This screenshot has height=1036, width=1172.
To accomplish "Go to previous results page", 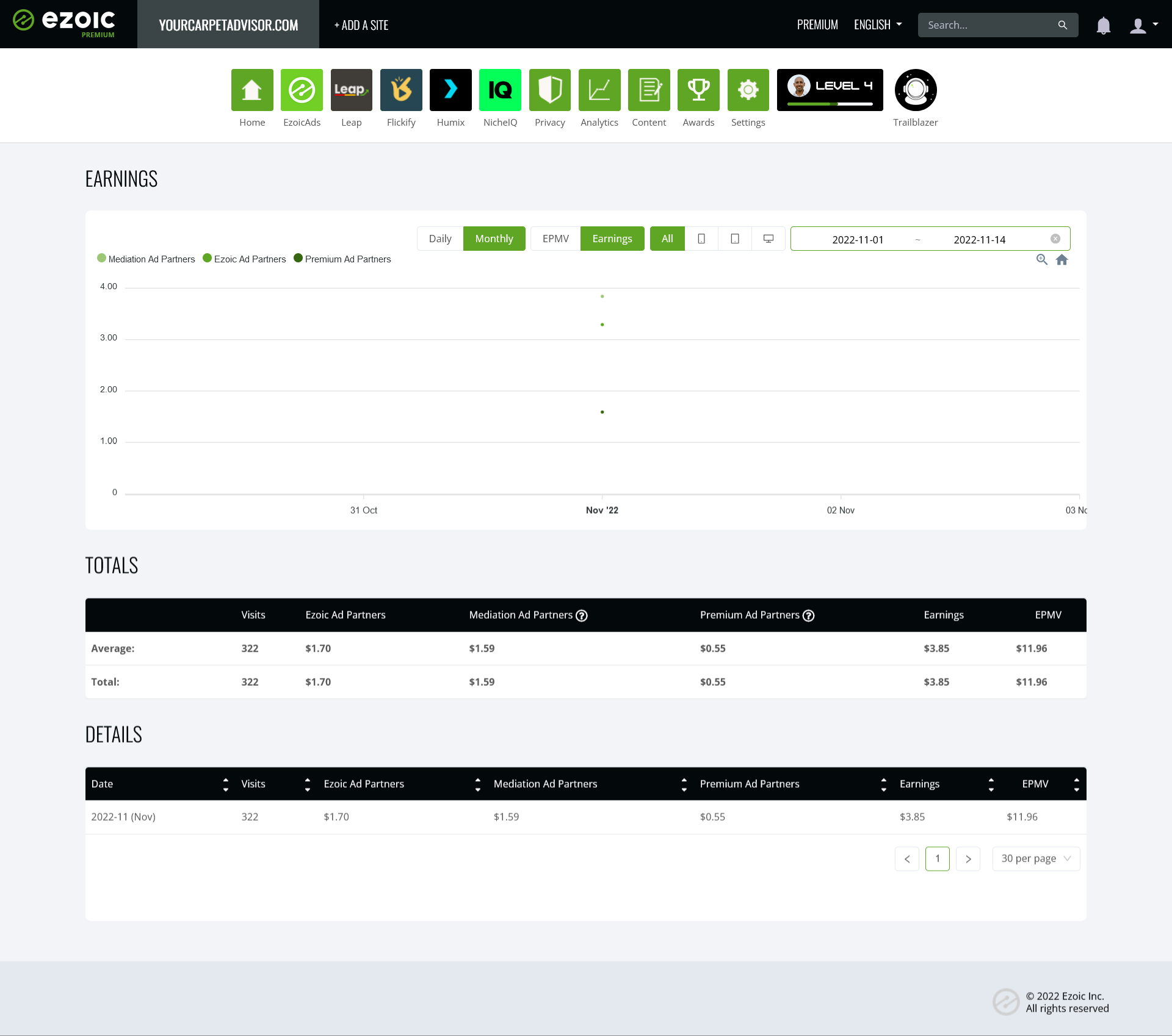I will click(x=907, y=858).
